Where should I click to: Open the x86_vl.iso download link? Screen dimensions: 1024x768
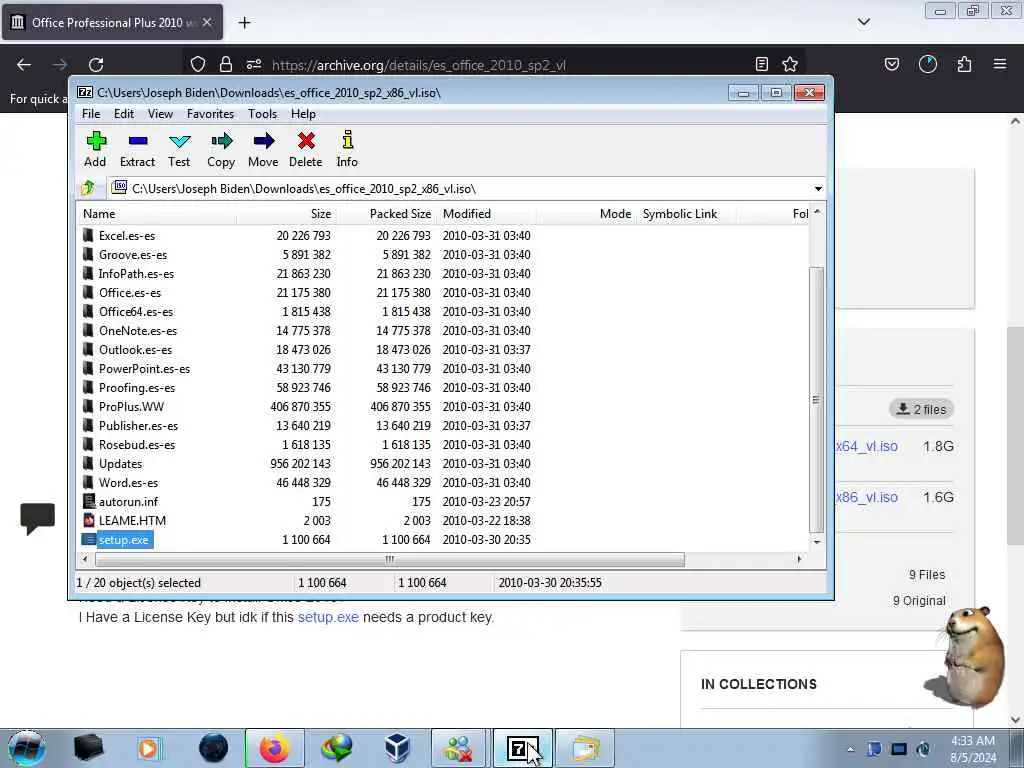[867, 497]
